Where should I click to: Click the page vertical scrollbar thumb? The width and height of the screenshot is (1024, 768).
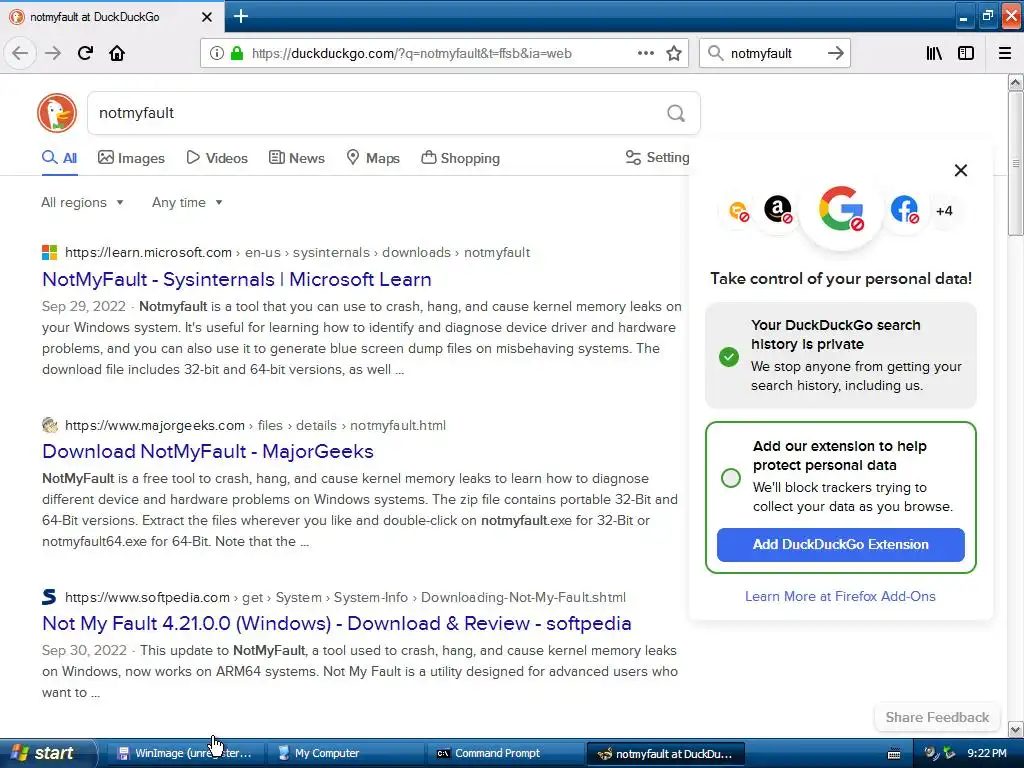pos(1015,163)
